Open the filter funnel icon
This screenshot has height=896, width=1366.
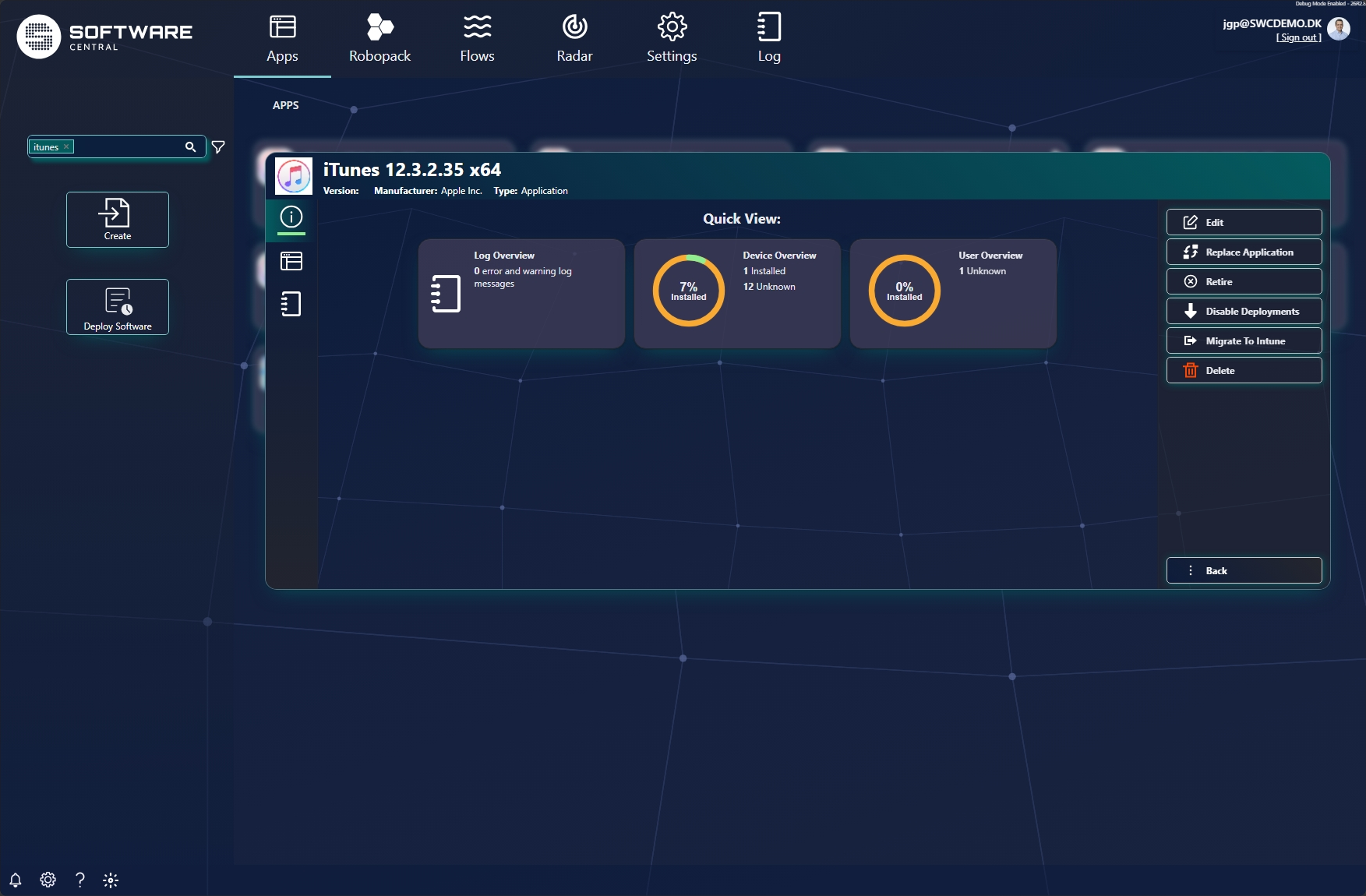[218, 146]
